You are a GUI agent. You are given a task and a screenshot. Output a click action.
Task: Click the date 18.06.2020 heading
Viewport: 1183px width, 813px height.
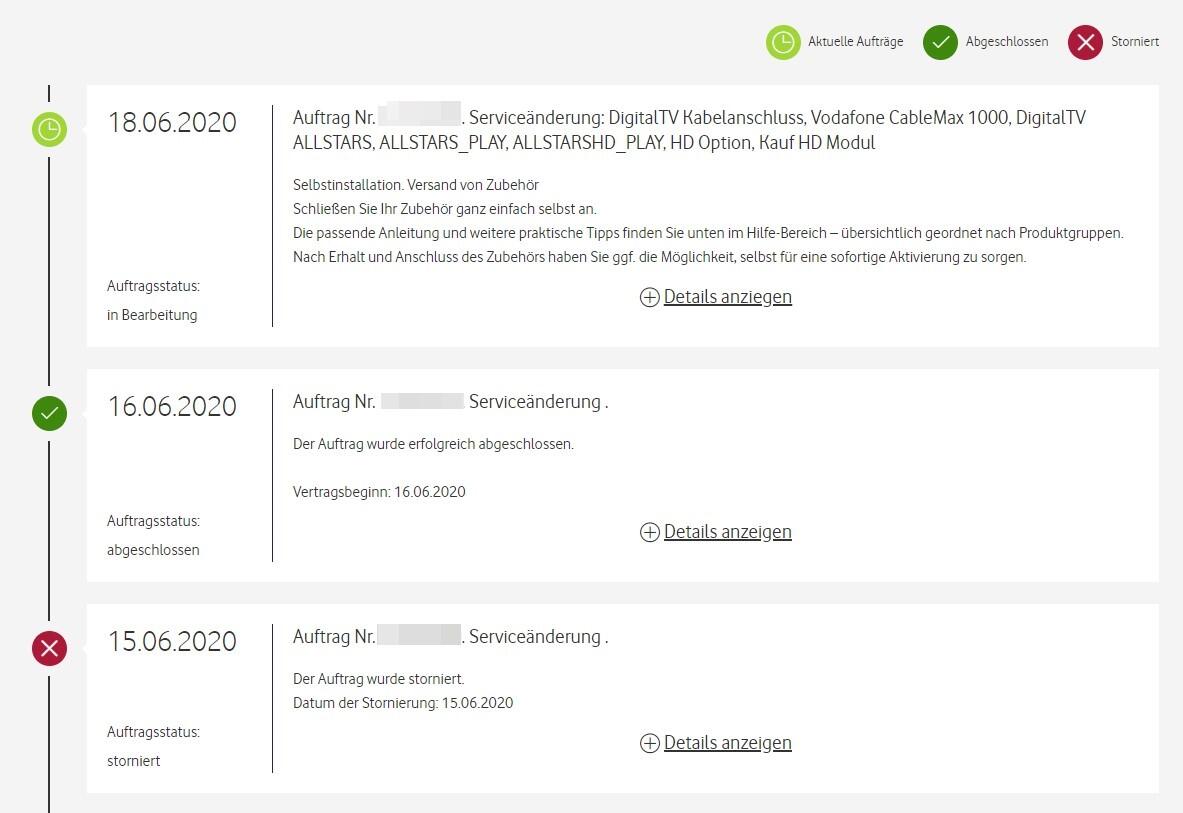click(172, 123)
